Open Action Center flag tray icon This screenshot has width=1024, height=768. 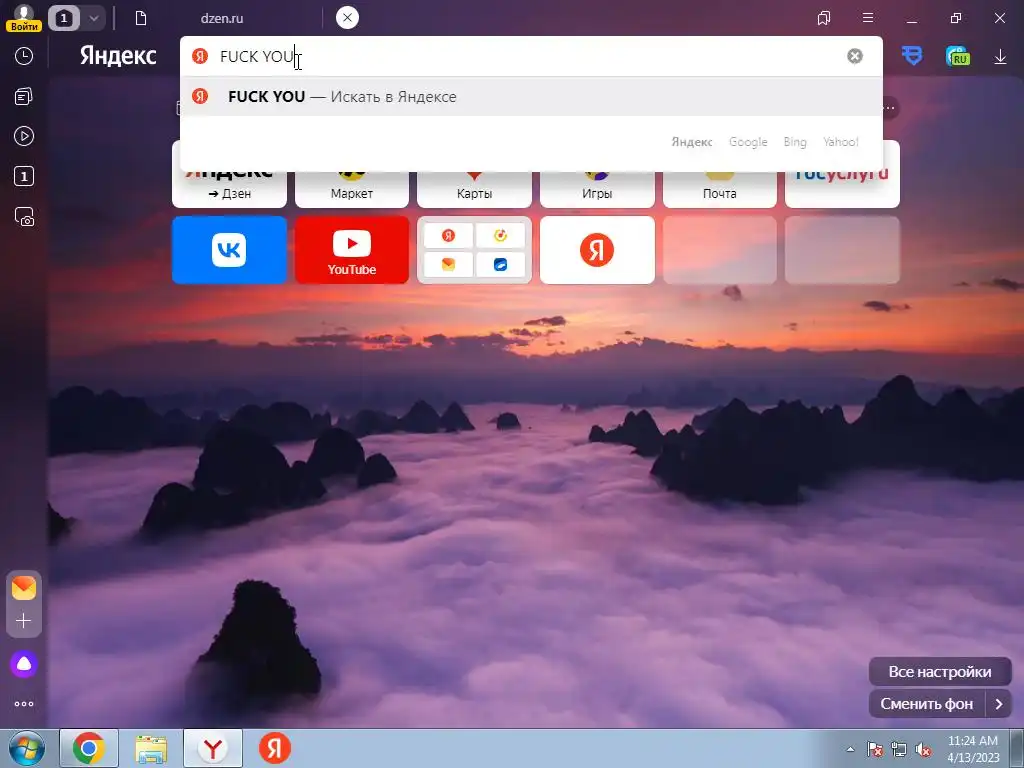[875, 749]
